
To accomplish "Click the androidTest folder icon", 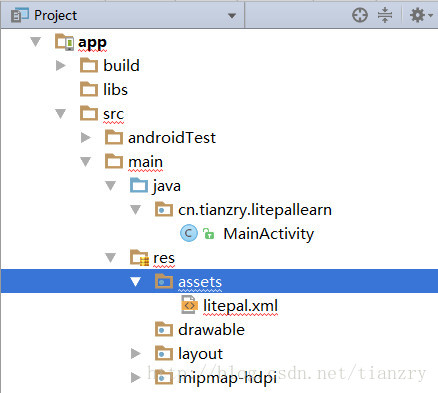I will [x=114, y=137].
